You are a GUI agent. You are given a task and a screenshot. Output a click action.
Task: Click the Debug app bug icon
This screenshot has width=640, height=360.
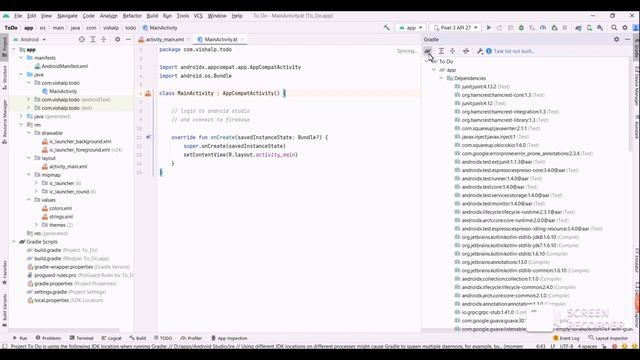coord(521,28)
